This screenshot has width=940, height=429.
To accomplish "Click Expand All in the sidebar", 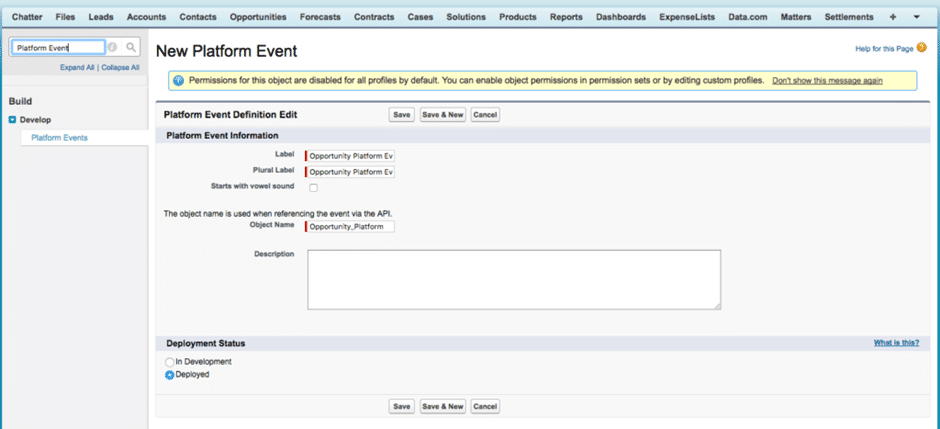I will pyautogui.click(x=77, y=68).
